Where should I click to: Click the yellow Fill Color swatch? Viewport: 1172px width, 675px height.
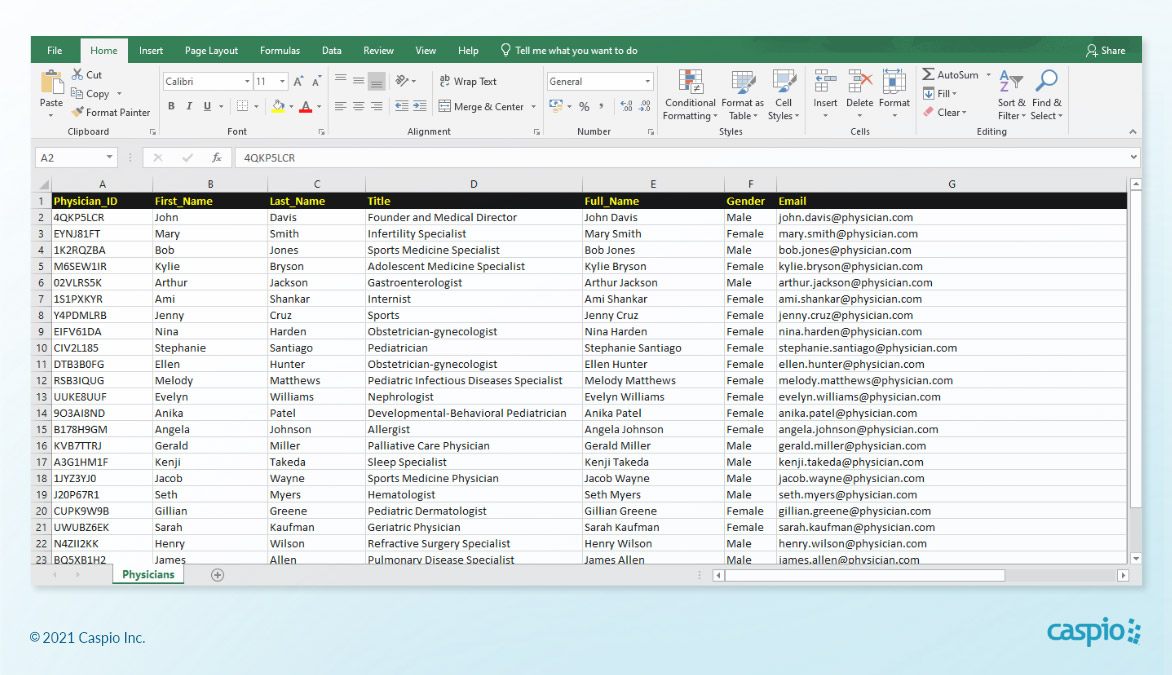(279, 107)
